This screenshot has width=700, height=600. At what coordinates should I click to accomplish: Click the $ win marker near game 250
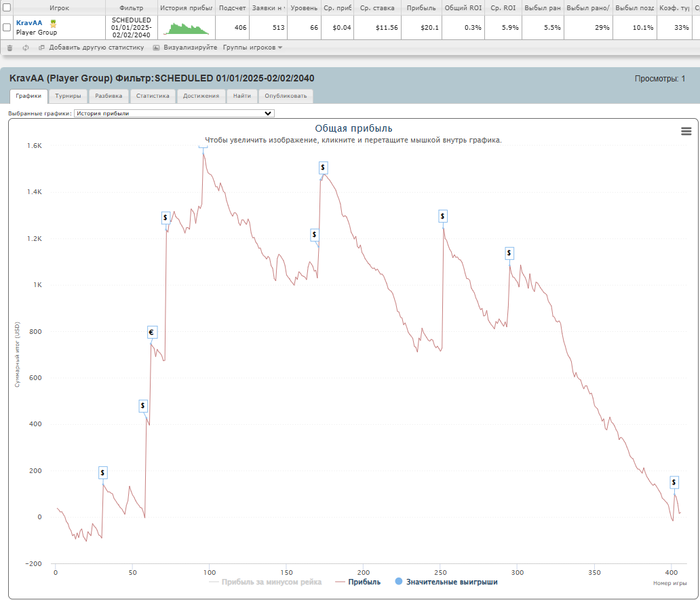click(x=442, y=217)
